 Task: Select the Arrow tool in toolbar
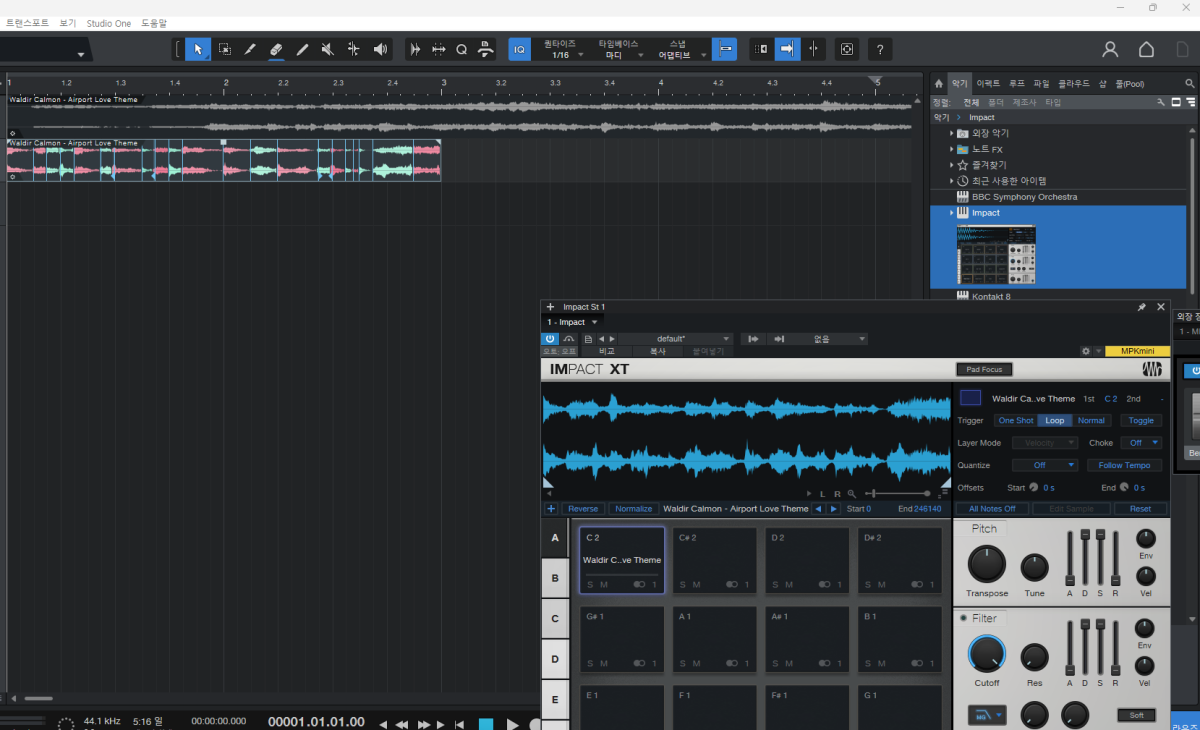click(x=198, y=49)
